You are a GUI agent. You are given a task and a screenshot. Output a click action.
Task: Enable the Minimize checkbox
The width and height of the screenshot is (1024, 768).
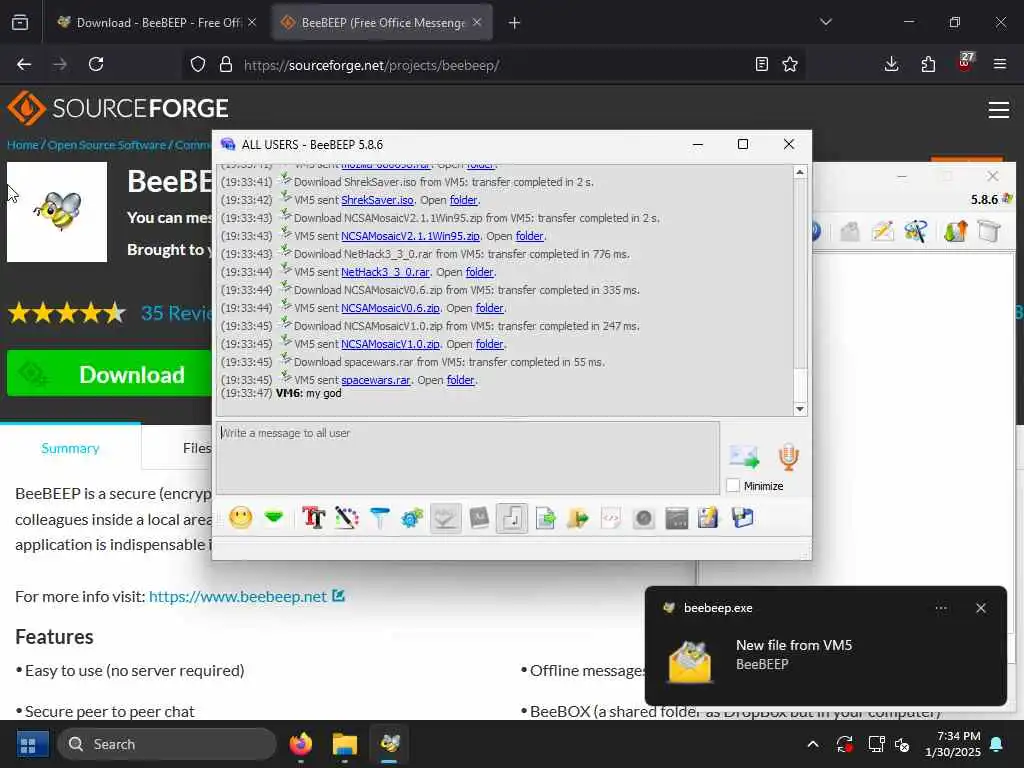(x=733, y=485)
